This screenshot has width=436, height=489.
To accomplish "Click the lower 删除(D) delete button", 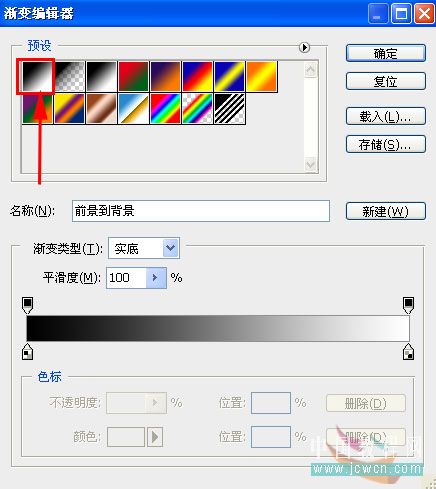I will click(x=366, y=437).
